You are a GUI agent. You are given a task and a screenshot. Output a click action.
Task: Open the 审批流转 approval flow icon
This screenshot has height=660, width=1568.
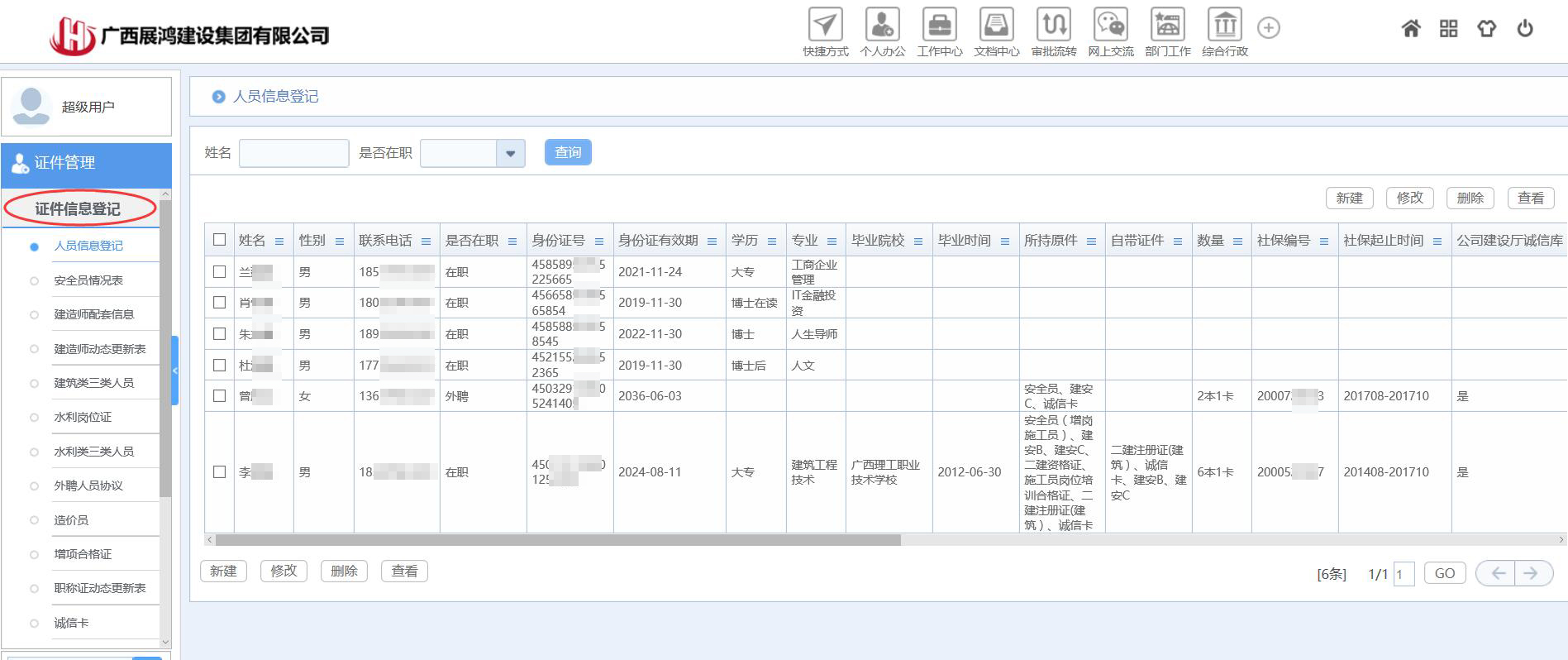click(x=1053, y=26)
